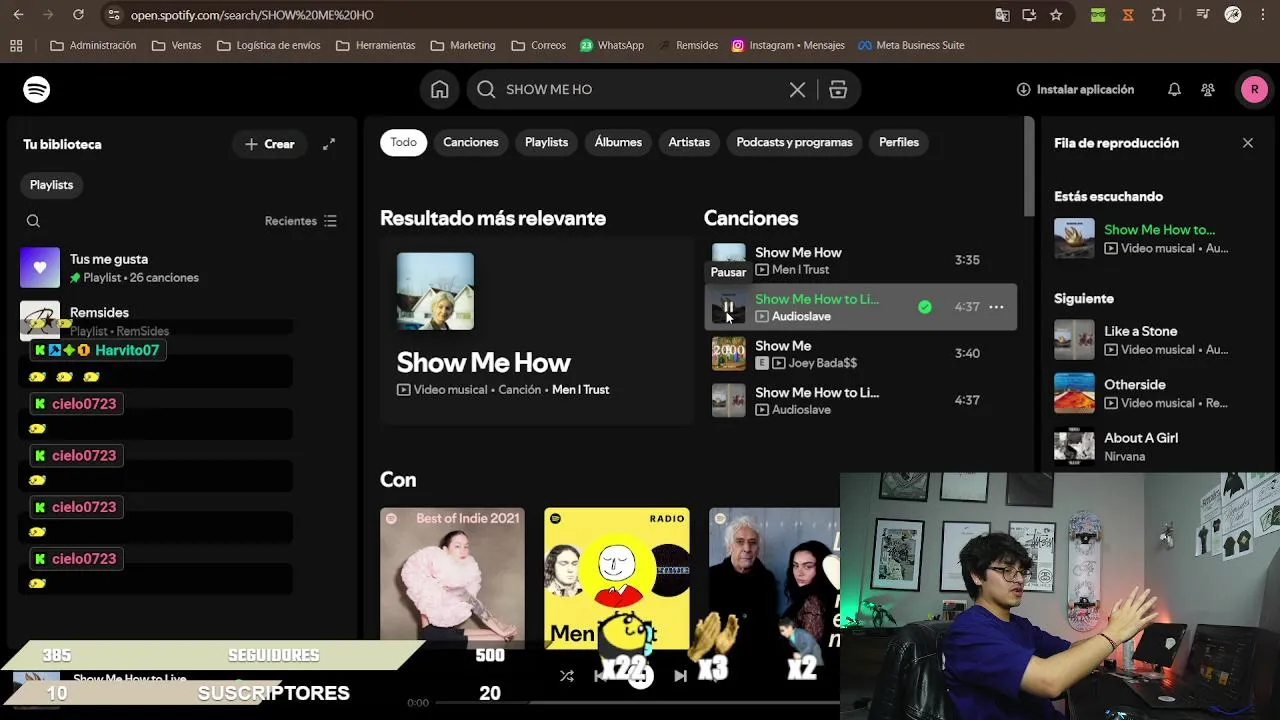Switch to the Canciones filter
Image resolution: width=1280 pixels, height=720 pixels.
click(471, 142)
